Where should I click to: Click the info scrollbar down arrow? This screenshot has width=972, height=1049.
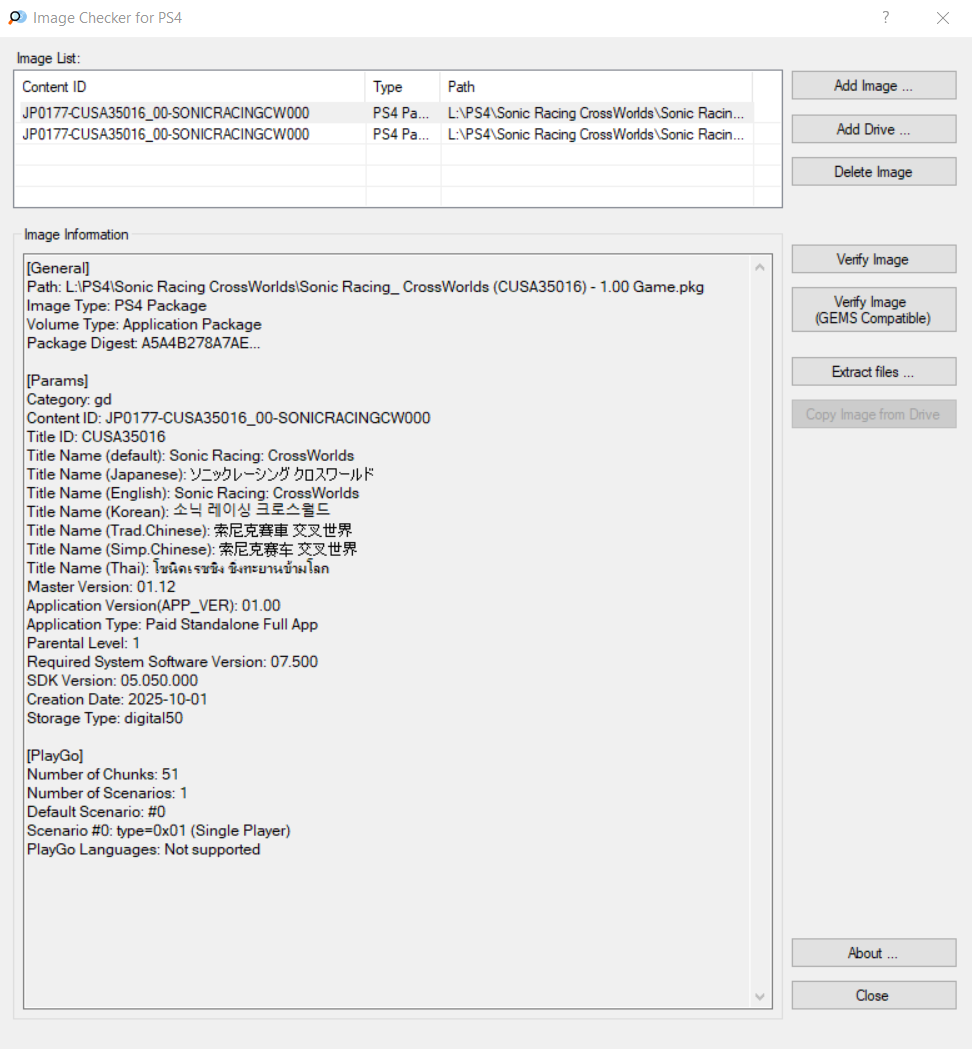click(x=760, y=997)
